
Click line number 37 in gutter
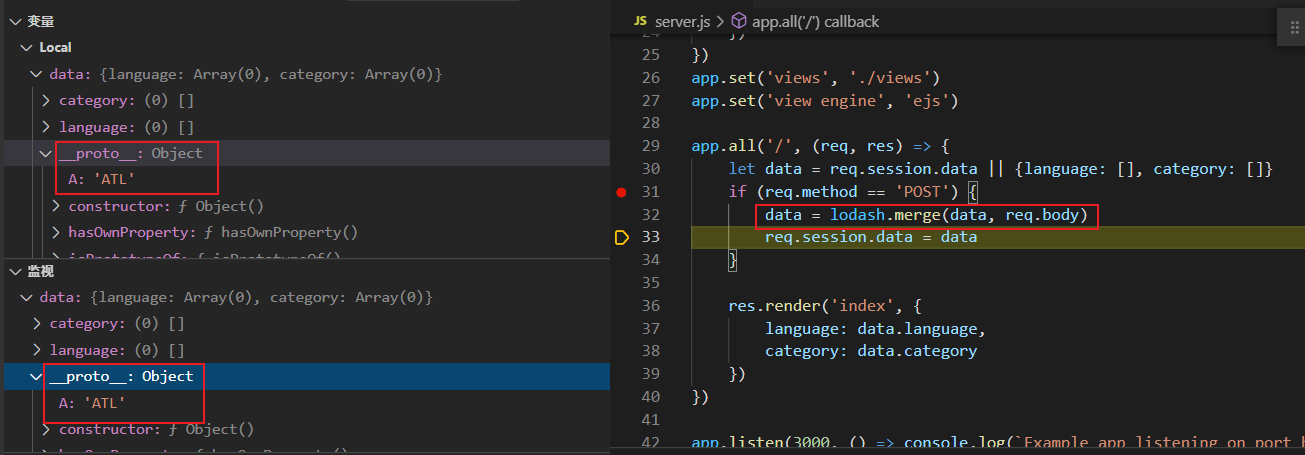pyautogui.click(x=650, y=329)
